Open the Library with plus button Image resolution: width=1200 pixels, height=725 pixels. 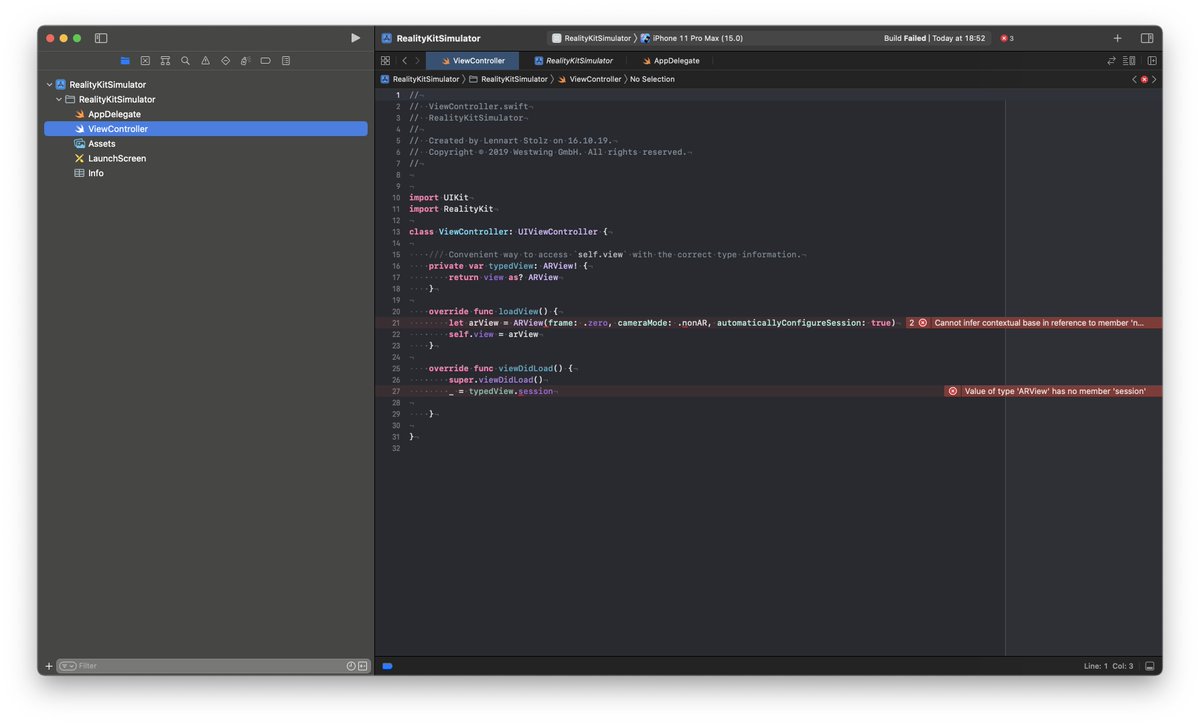click(x=1117, y=38)
